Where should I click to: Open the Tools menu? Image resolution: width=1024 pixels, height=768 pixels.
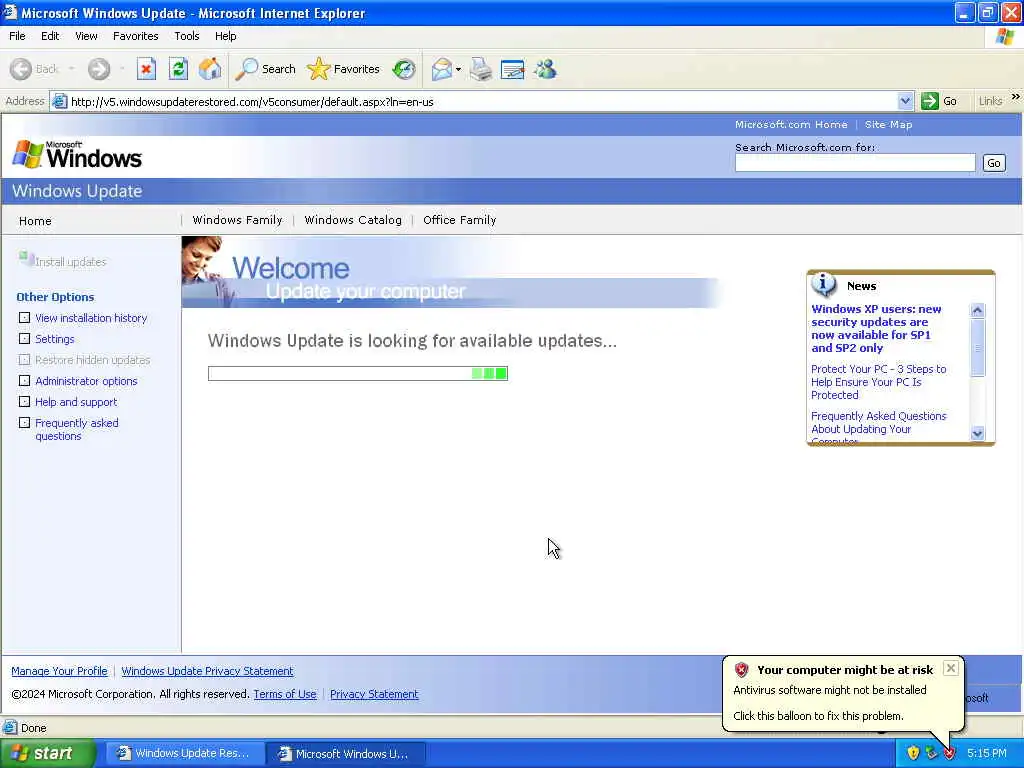click(x=186, y=36)
